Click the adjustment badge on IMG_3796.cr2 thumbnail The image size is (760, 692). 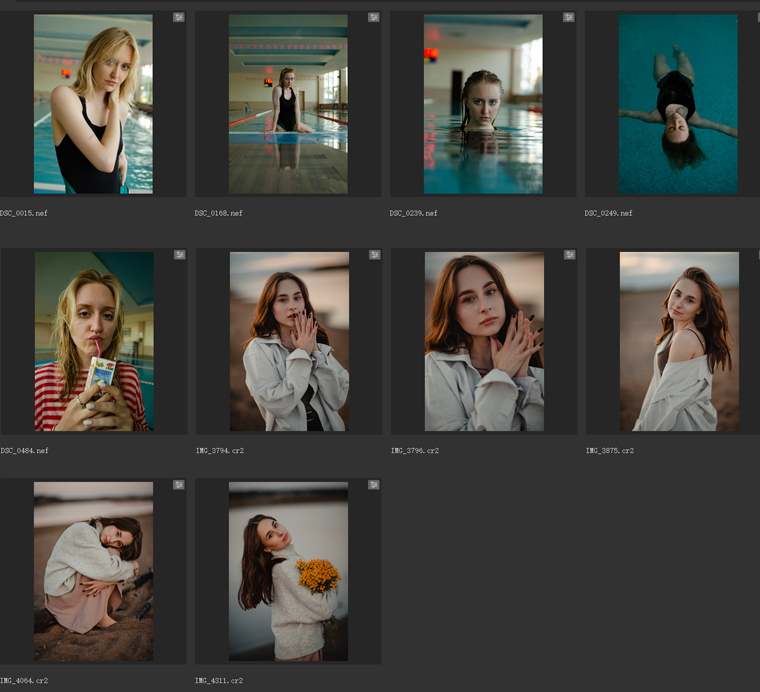(x=570, y=255)
